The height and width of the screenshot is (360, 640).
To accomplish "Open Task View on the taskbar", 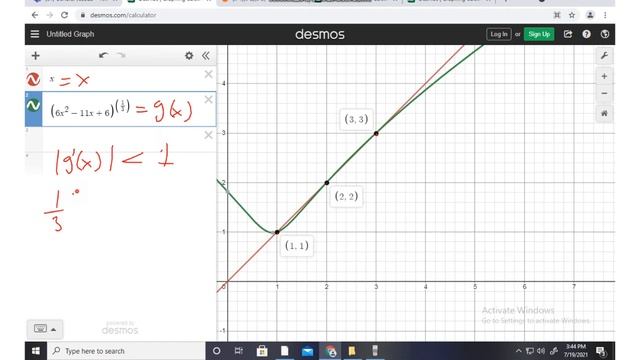I will tap(239, 351).
